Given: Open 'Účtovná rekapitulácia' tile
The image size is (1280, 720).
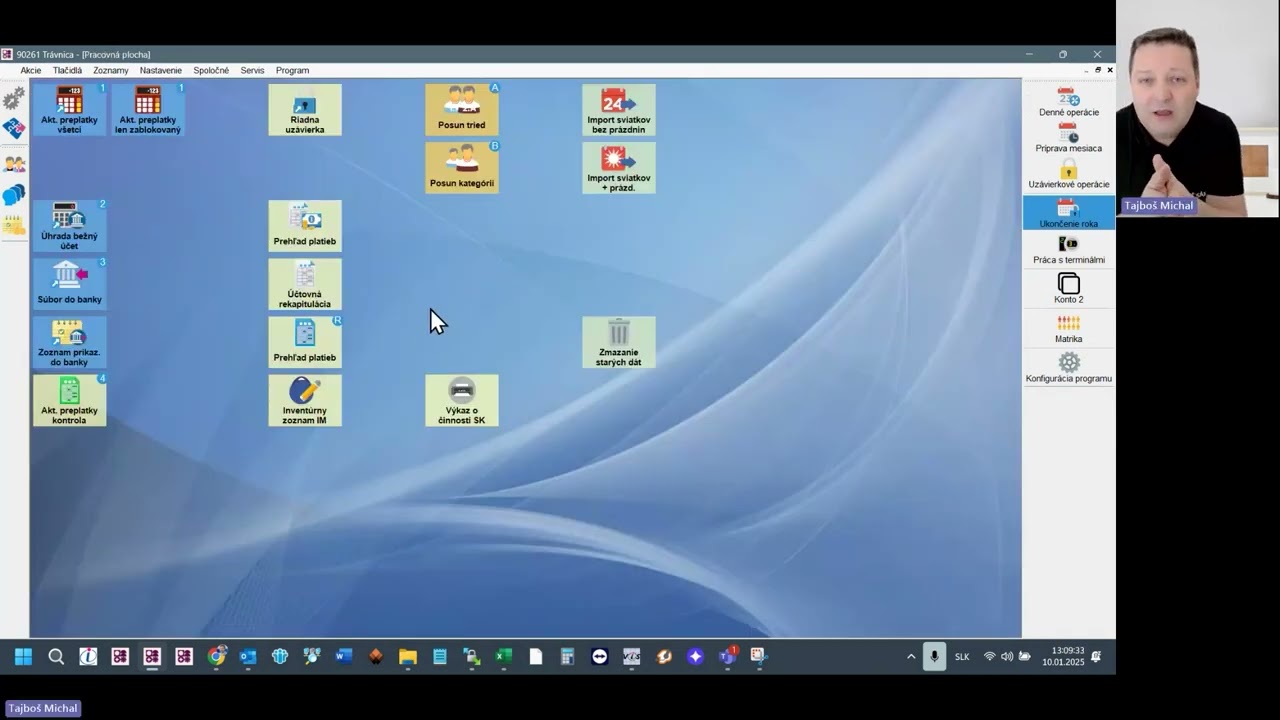Looking at the screenshot, I should pyautogui.click(x=305, y=284).
